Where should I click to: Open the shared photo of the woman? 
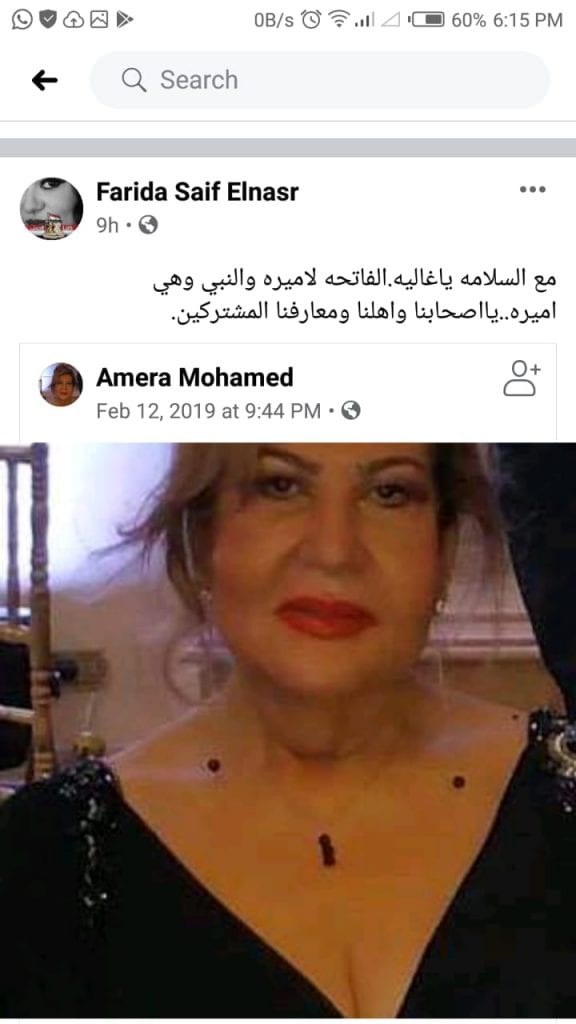coord(288,730)
